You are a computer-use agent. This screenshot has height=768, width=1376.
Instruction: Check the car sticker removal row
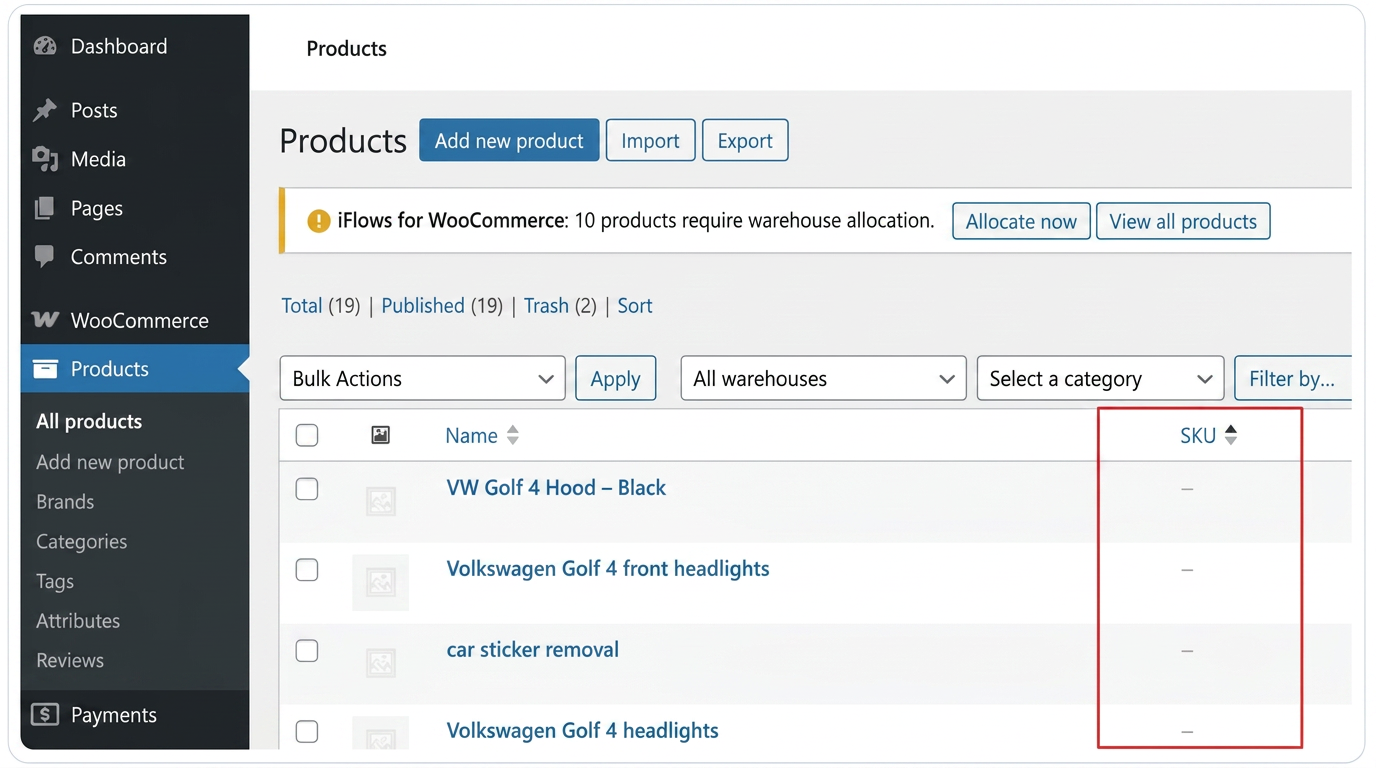(307, 651)
